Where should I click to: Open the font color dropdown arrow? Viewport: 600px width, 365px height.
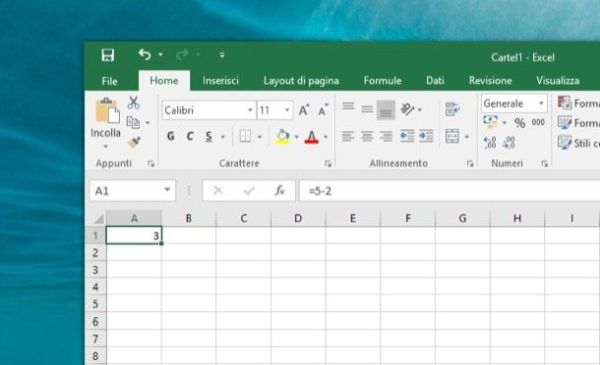(x=326, y=137)
